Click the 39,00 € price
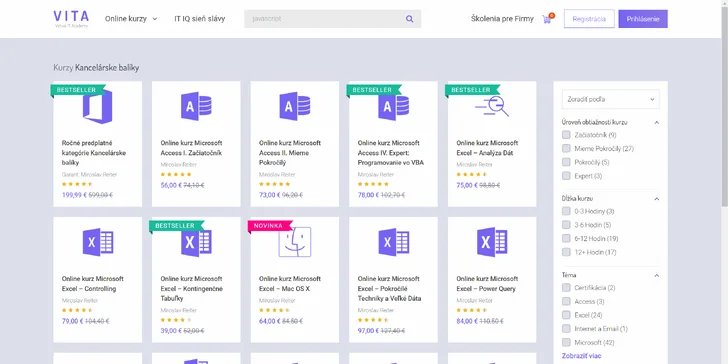The height and width of the screenshot is (364, 728). (x=170, y=331)
